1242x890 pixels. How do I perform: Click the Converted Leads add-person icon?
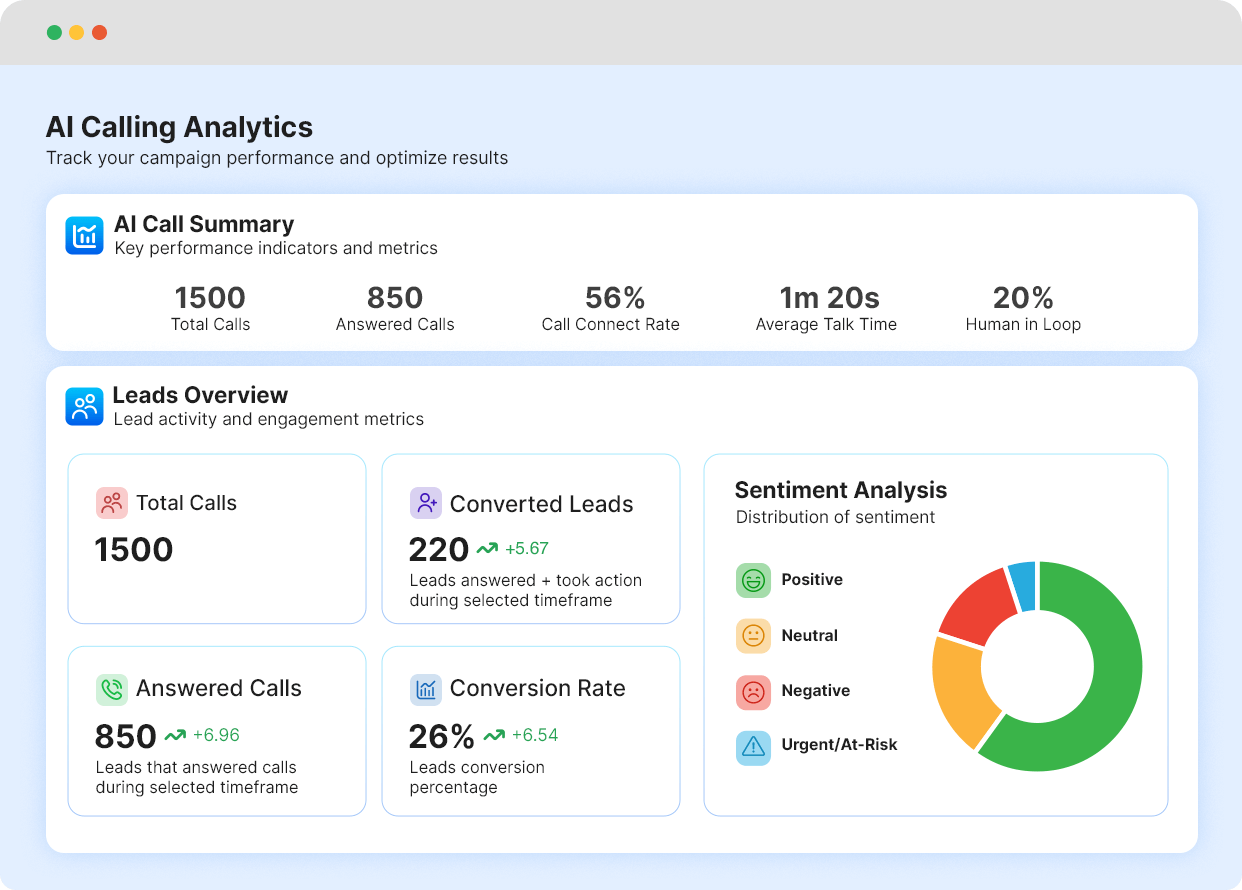coord(425,503)
